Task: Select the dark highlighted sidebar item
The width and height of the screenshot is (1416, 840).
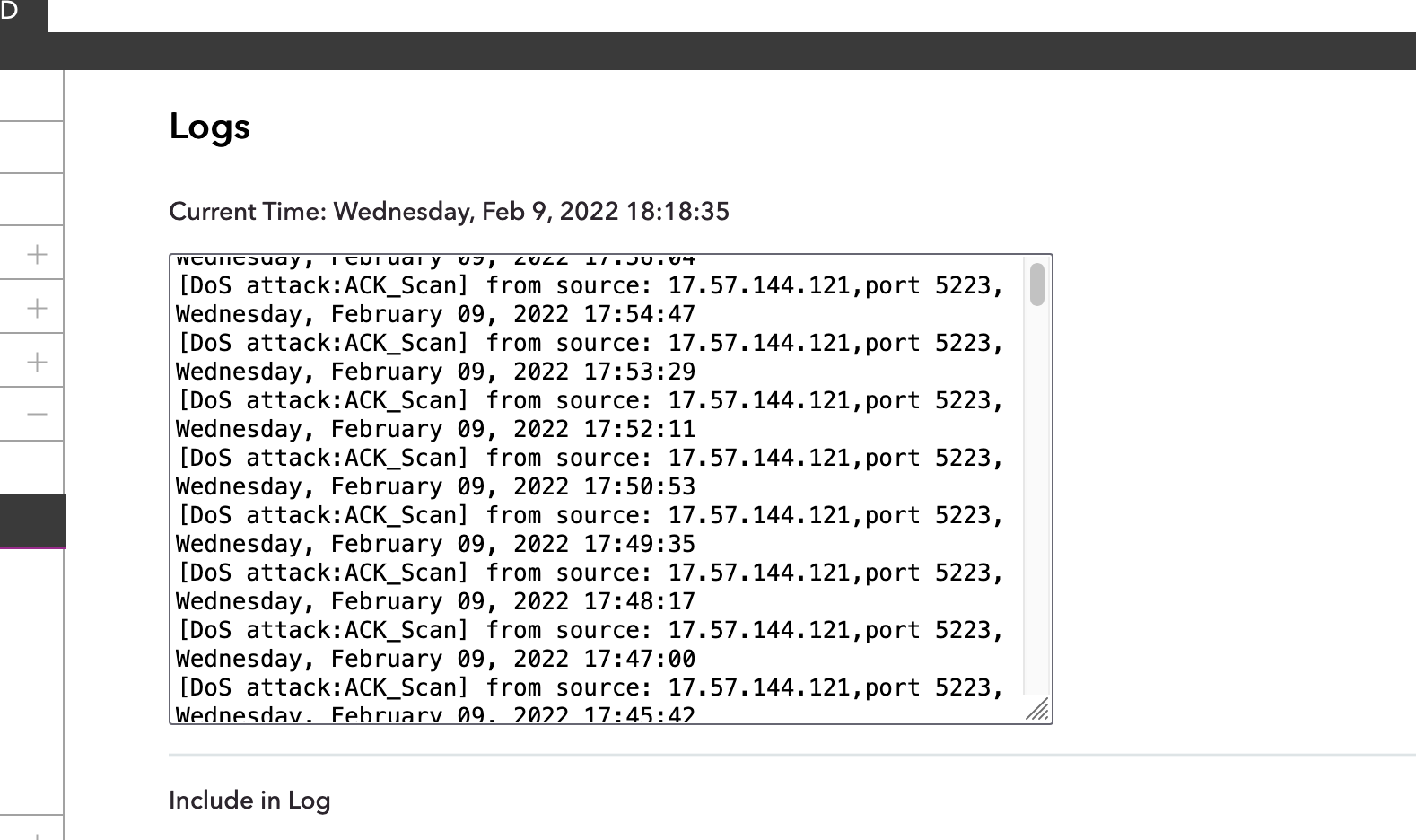Action: [x=32, y=521]
